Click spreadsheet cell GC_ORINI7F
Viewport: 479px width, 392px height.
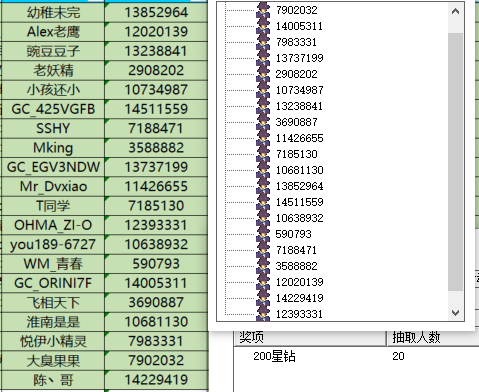(53, 283)
